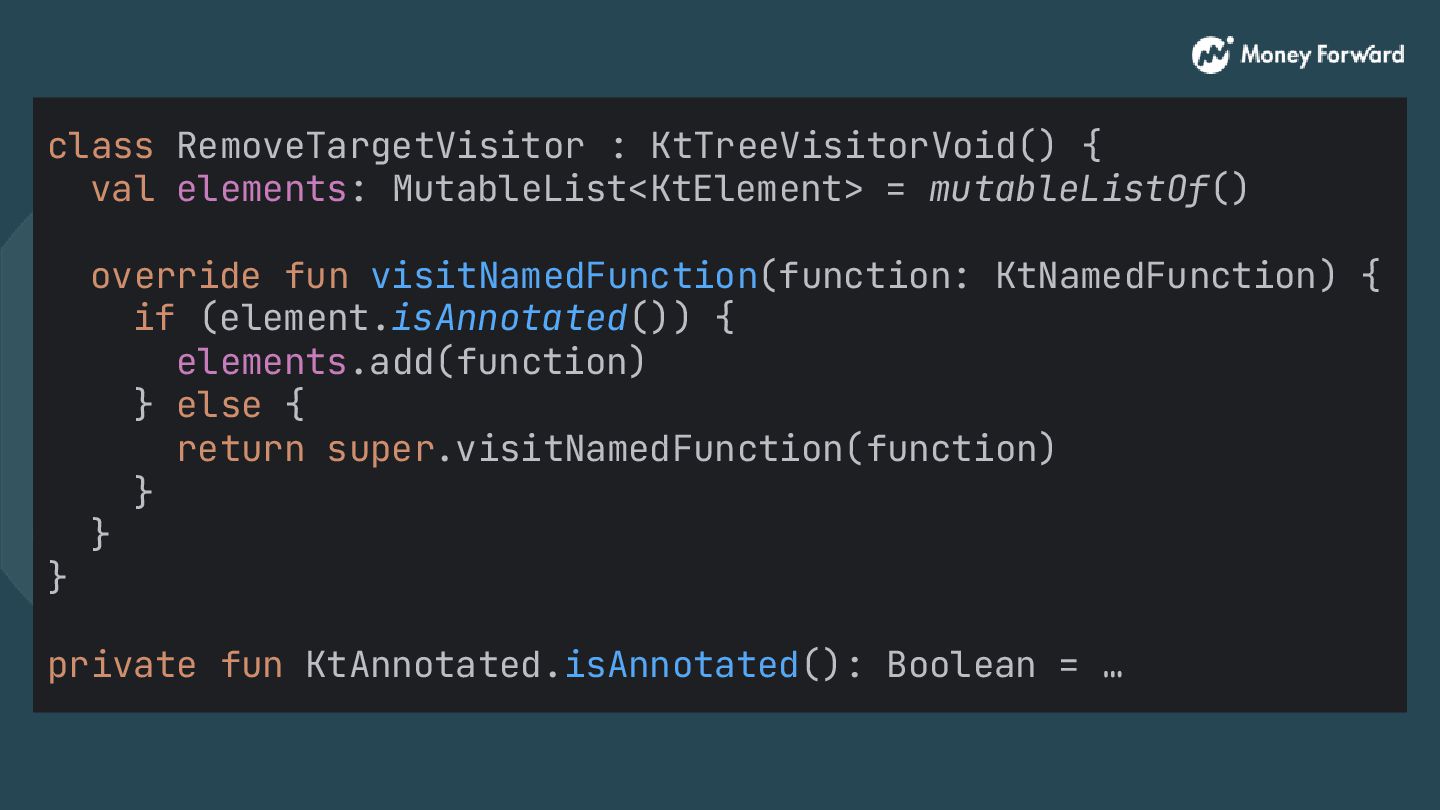Click the override keyword
1440x810 pixels.
(175, 276)
